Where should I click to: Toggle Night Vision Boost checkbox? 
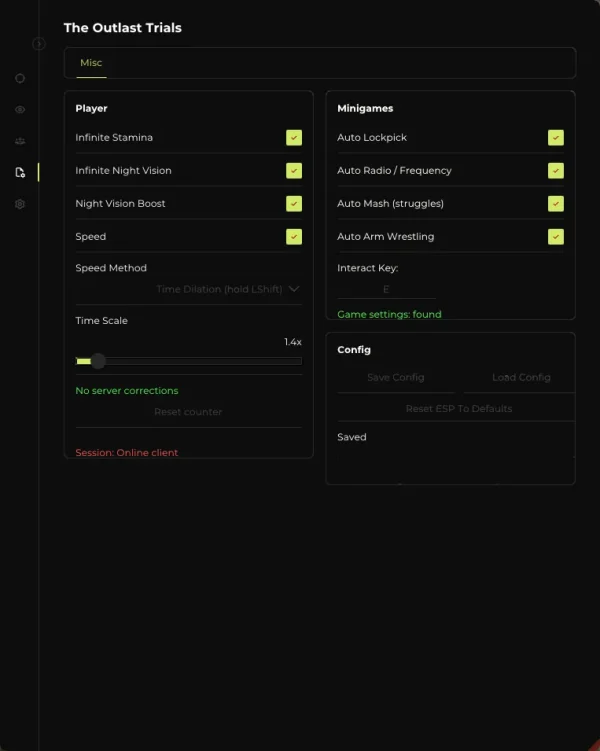coord(294,204)
